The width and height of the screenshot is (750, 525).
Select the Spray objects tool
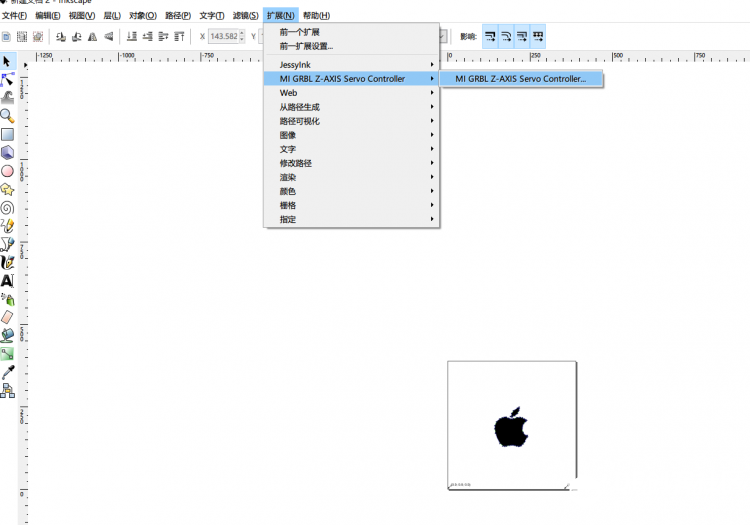click(x=7, y=299)
